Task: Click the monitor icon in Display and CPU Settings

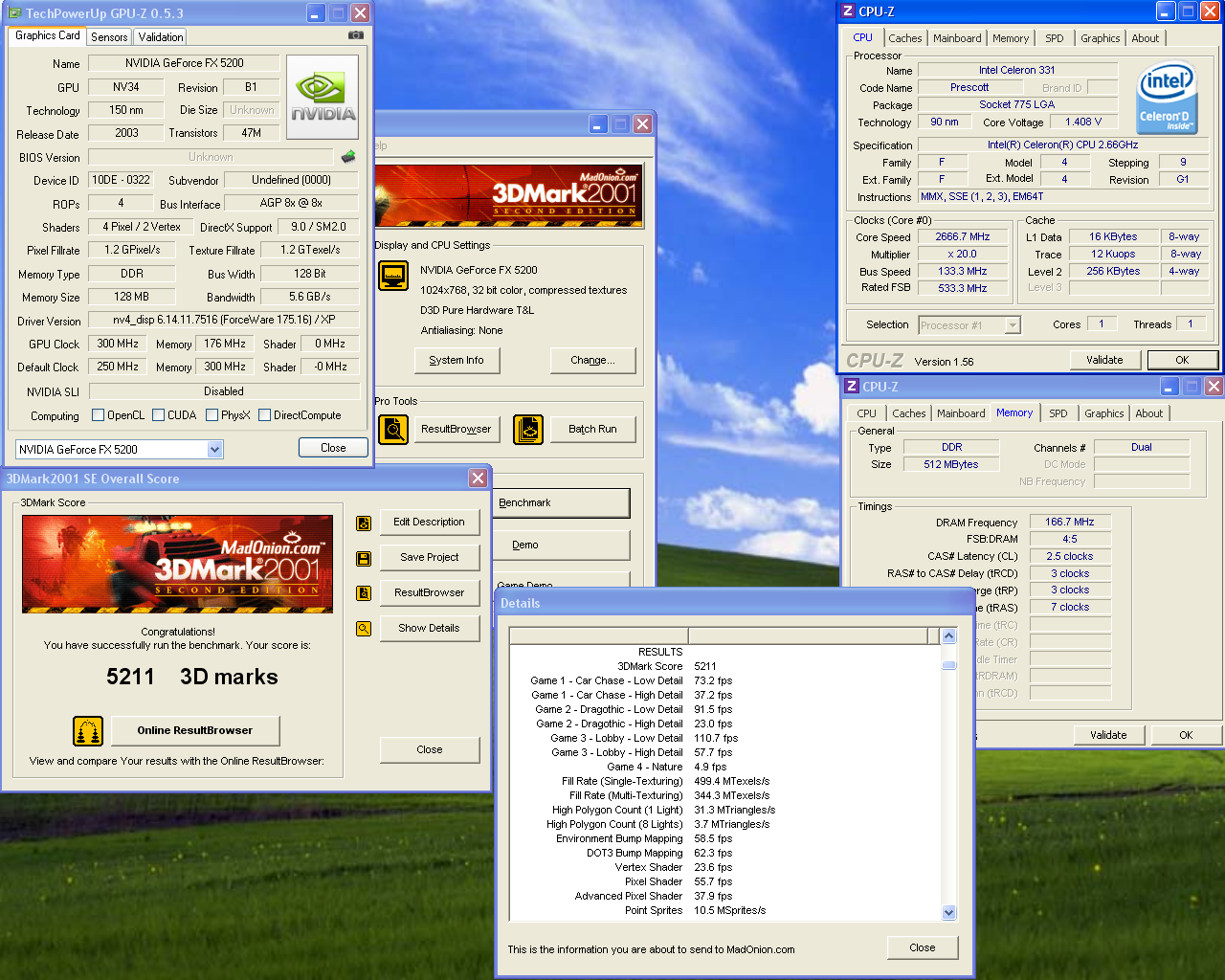Action: 393,276
